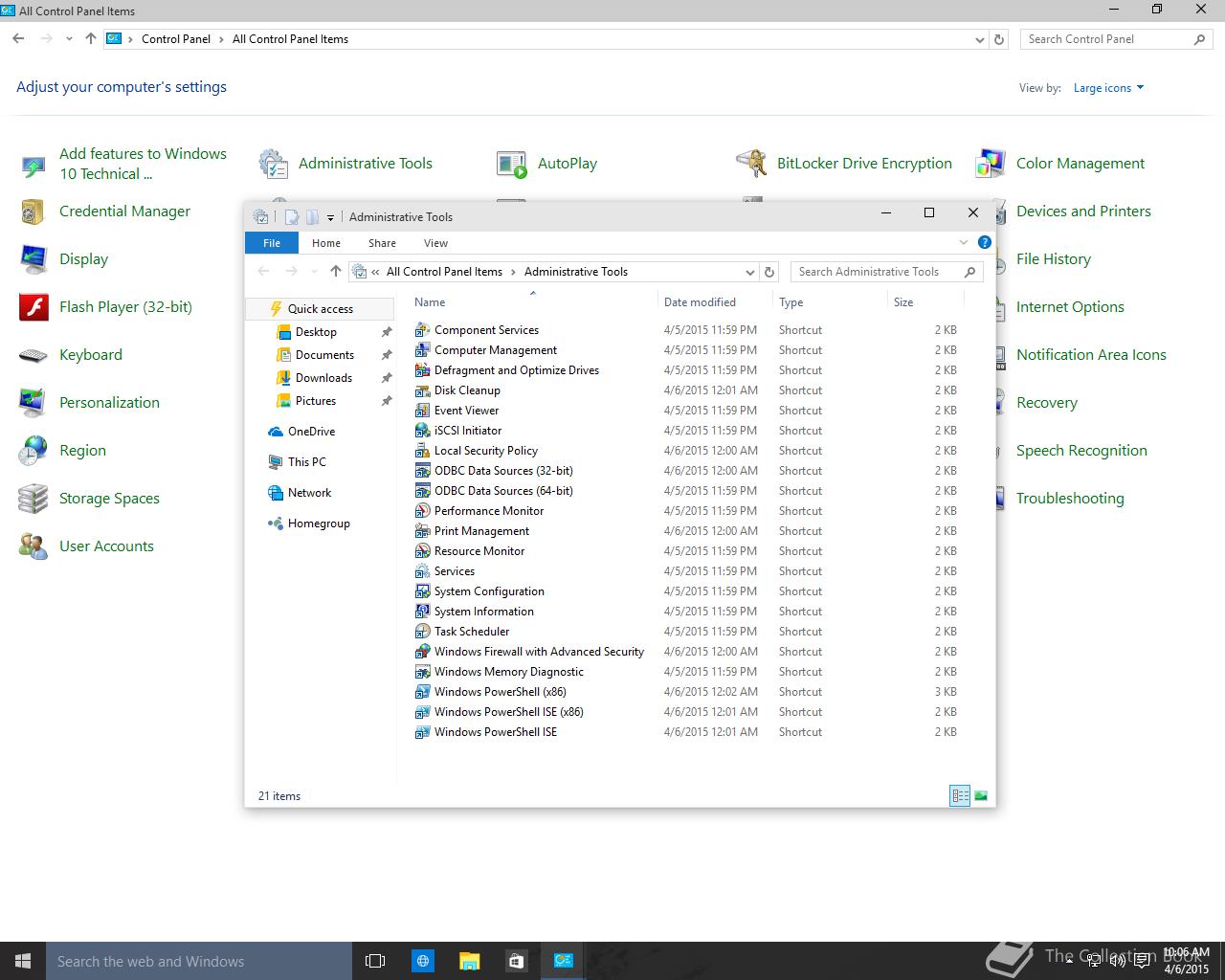The image size is (1225, 980).
Task: Open Explorer recent locations dropdown arrow
Action: pos(314,273)
